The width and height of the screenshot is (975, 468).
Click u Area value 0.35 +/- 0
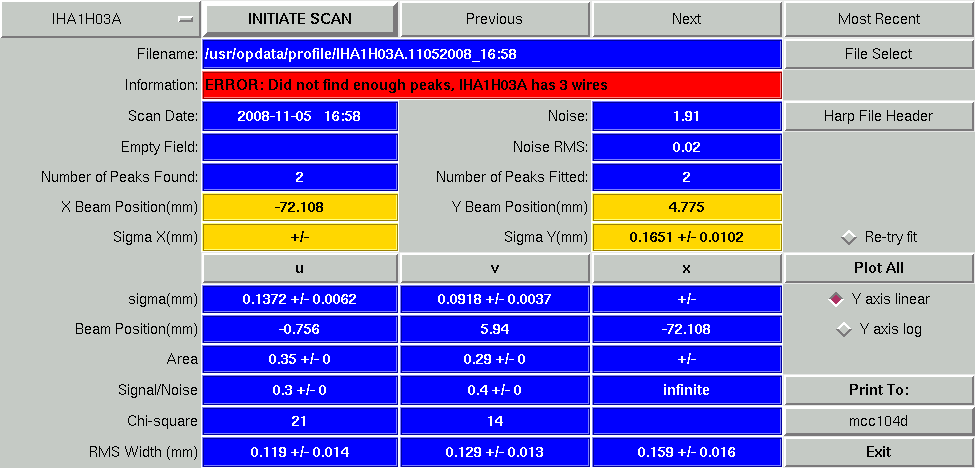[x=300, y=359]
